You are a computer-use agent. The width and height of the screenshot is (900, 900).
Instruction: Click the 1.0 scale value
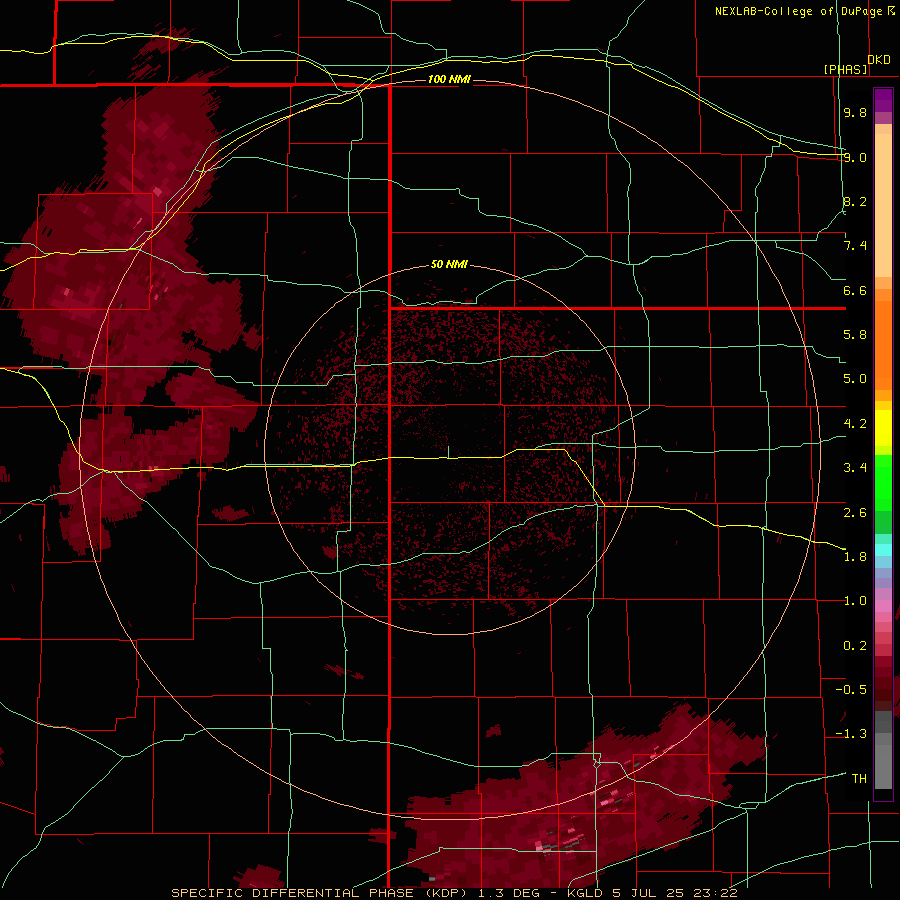point(855,601)
